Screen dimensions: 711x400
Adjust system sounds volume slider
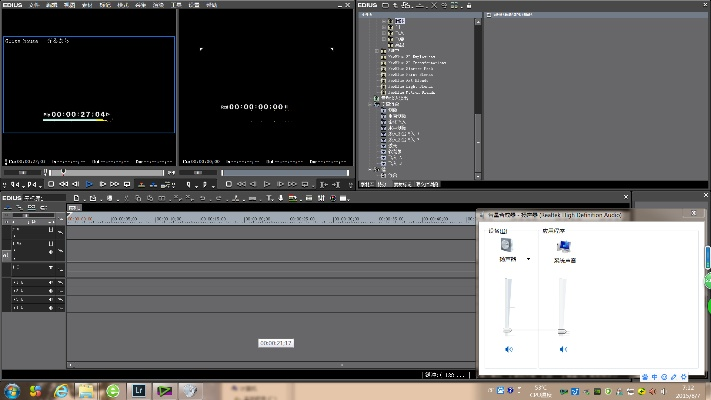tap(562, 332)
